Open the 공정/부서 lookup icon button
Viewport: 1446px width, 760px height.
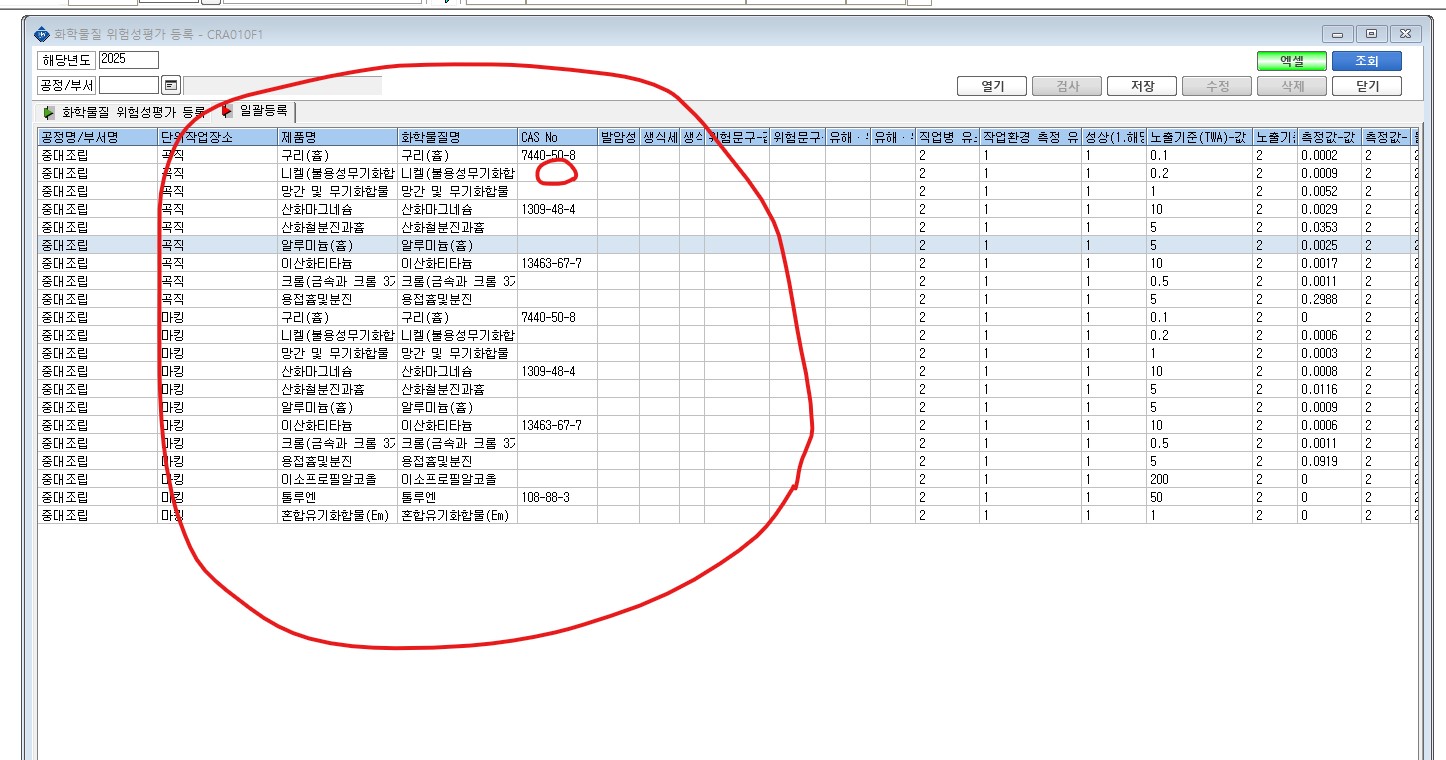click(x=170, y=86)
